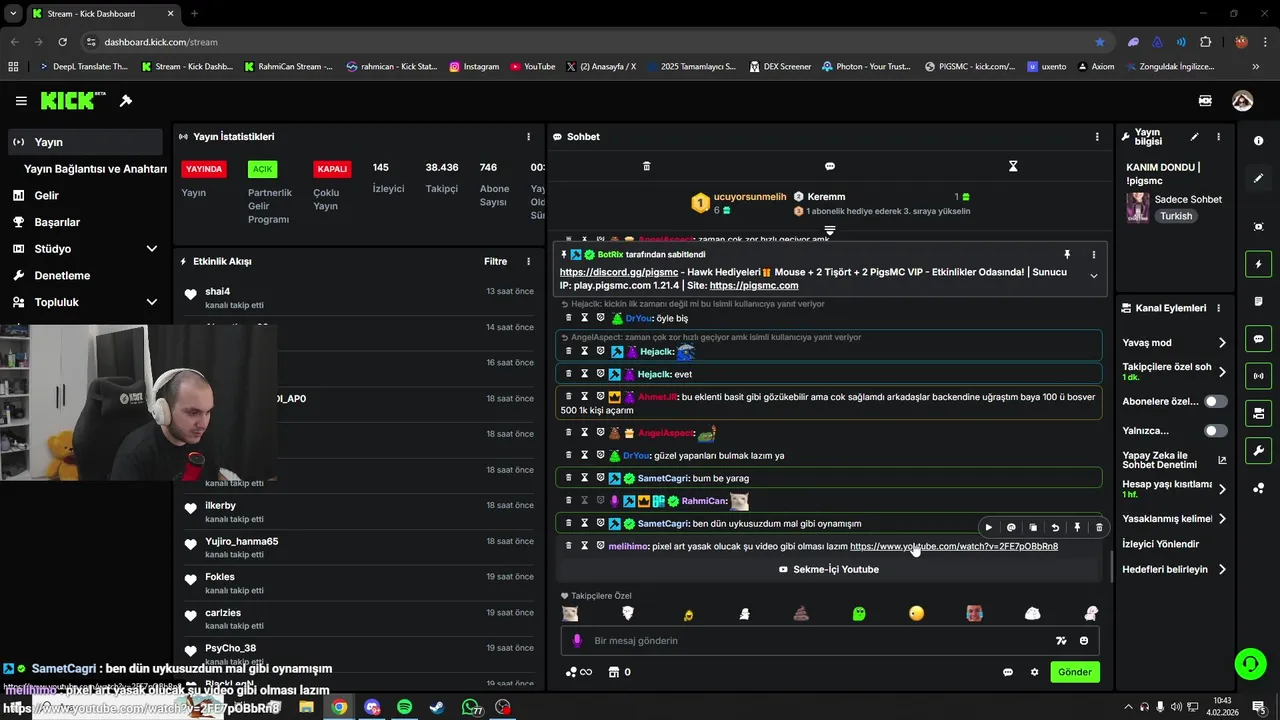
Task: Open the green headset support button
Action: pyautogui.click(x=1248, y=664)
